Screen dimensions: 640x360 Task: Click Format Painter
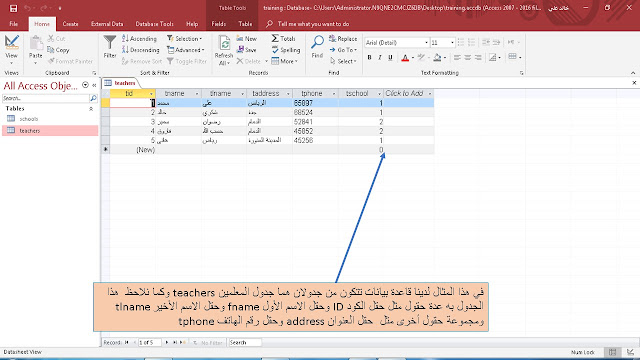click(70, 61)
